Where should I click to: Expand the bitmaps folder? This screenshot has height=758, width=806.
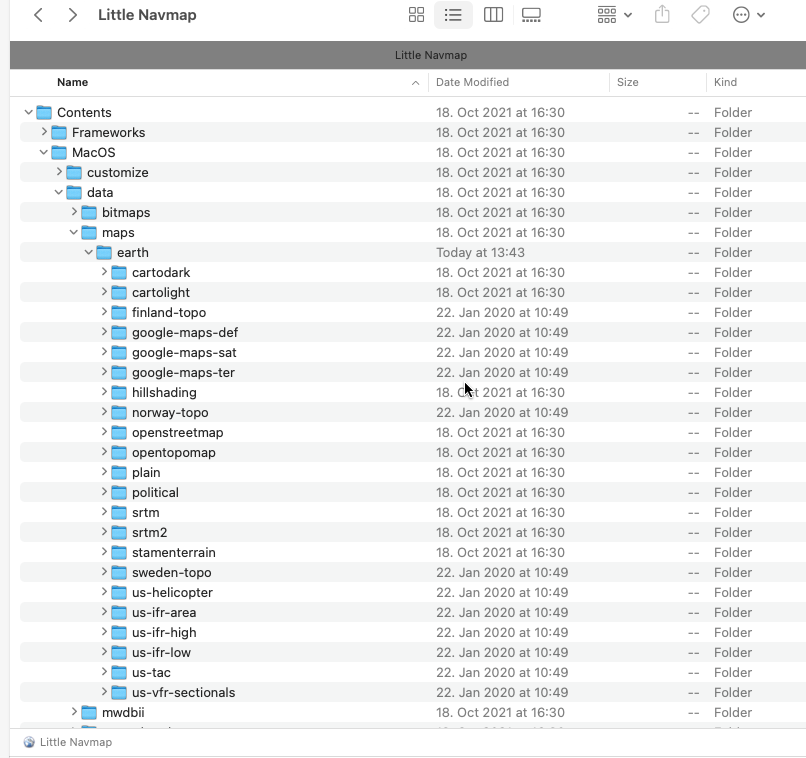(x=74, y=212)
